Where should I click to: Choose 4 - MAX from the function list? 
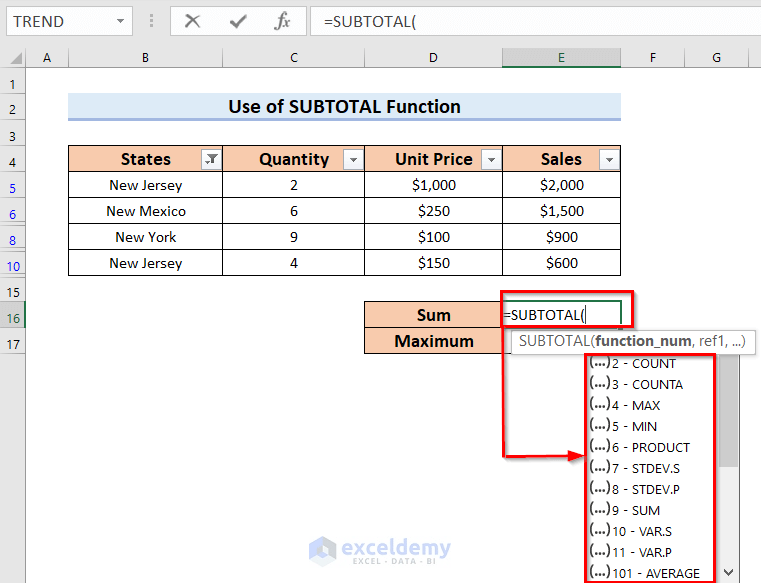coord(650,405)
